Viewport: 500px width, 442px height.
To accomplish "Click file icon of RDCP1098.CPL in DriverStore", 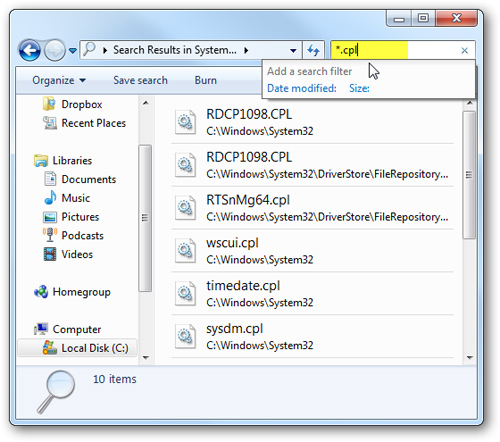I will pyautogui.click(x=185, y=165).
